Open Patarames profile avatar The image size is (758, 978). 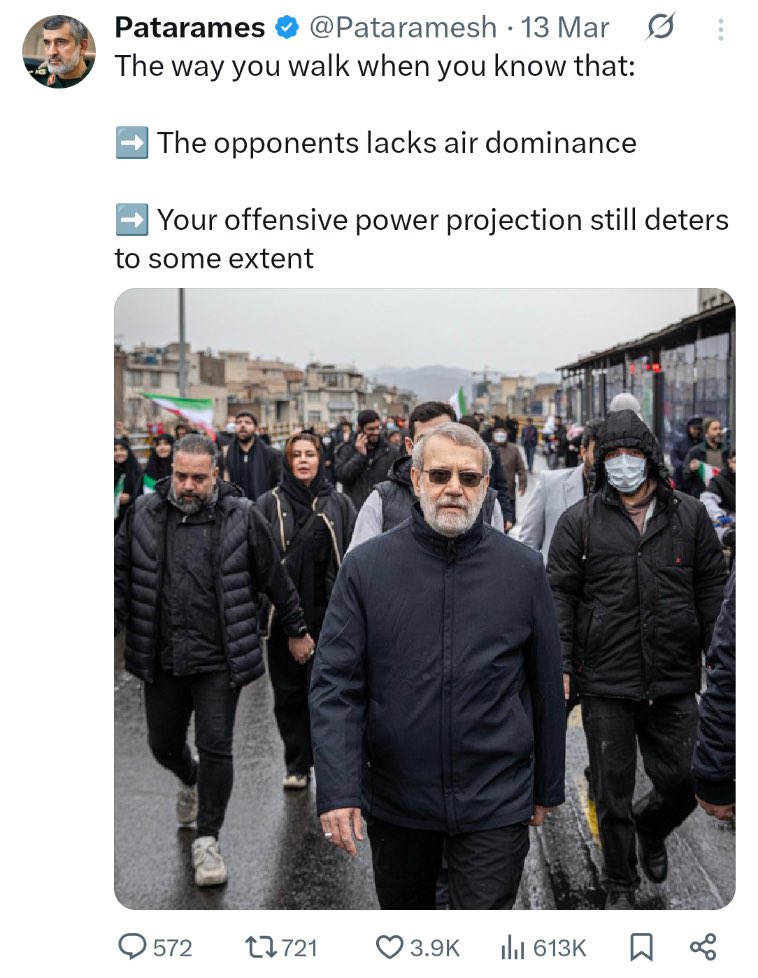(59, 51)
